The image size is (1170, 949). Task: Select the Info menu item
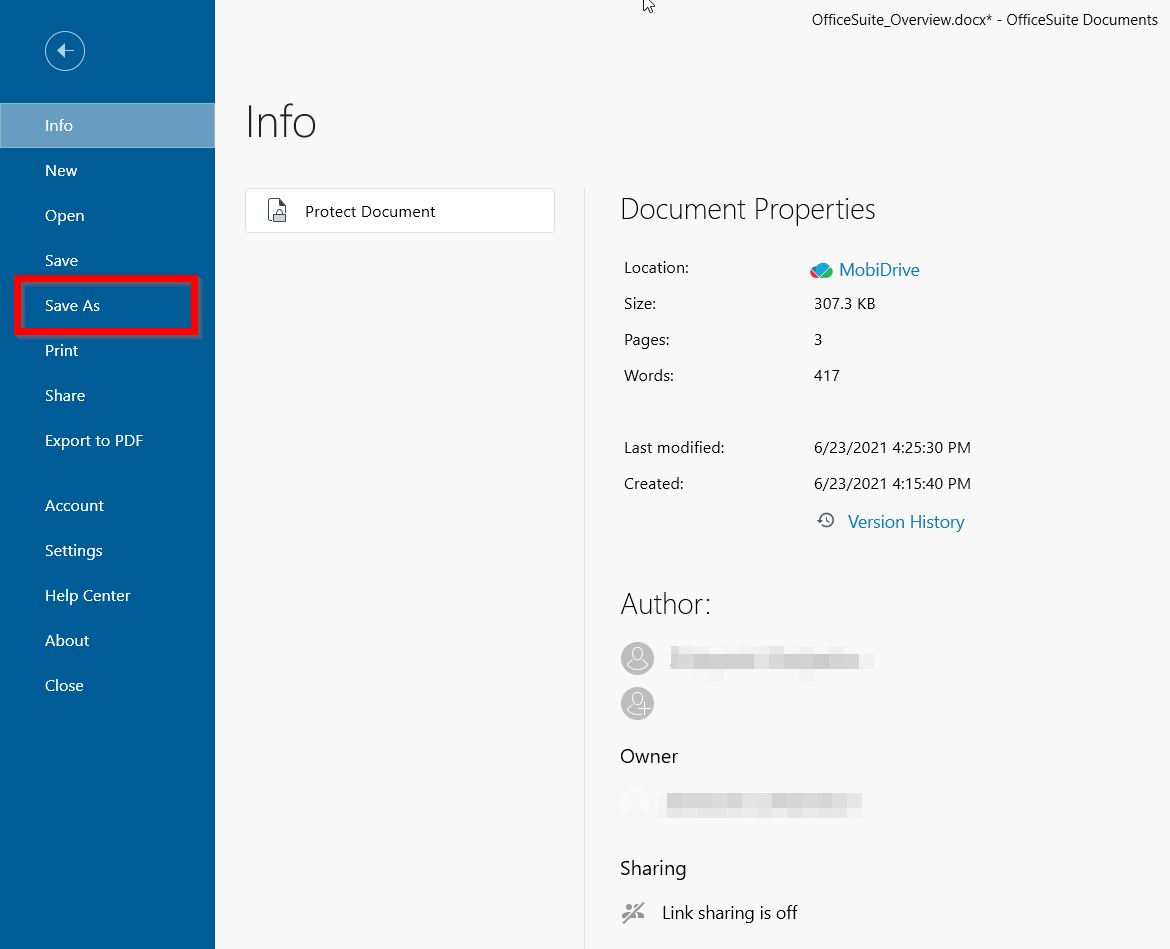point(107,125)
